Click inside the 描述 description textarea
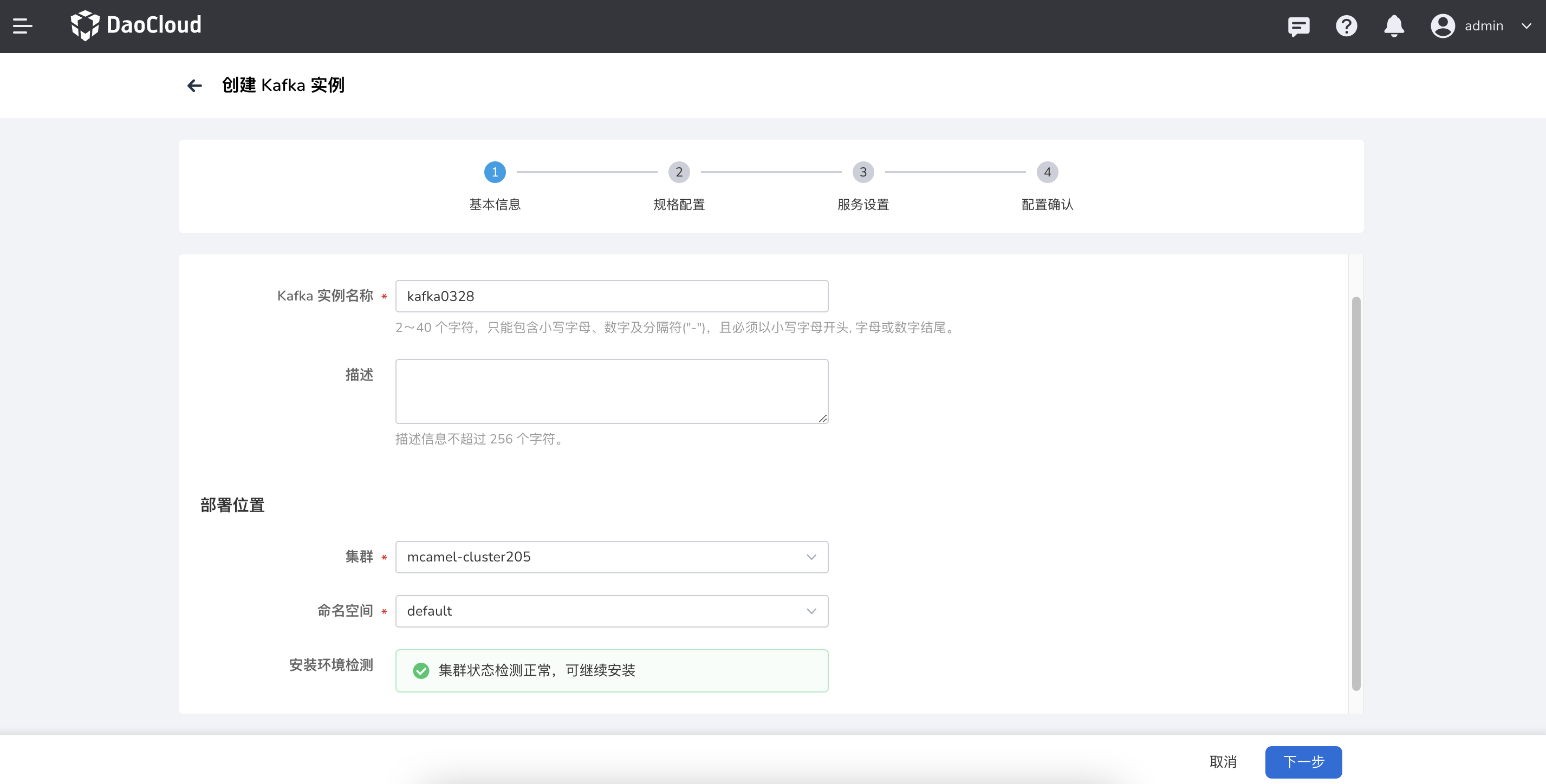1546x784 pixels. [x=611, y=390]
